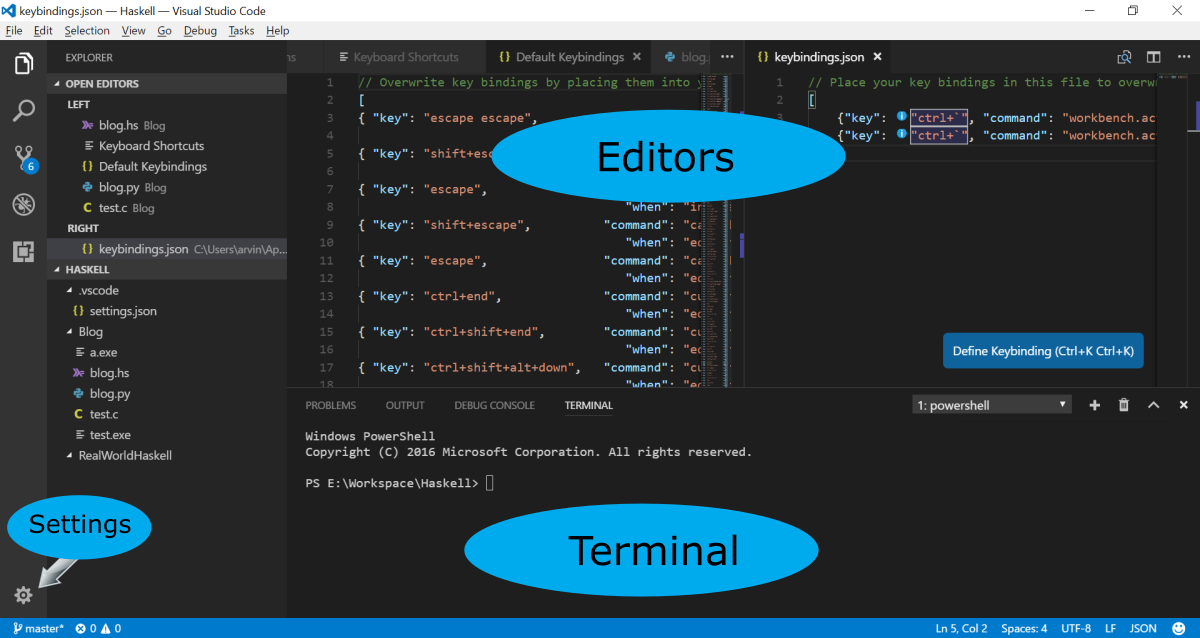Send feedback via the status bar smiley
The height and width of the screenshot is (638, 1200).
click(x=1180, y=628)
